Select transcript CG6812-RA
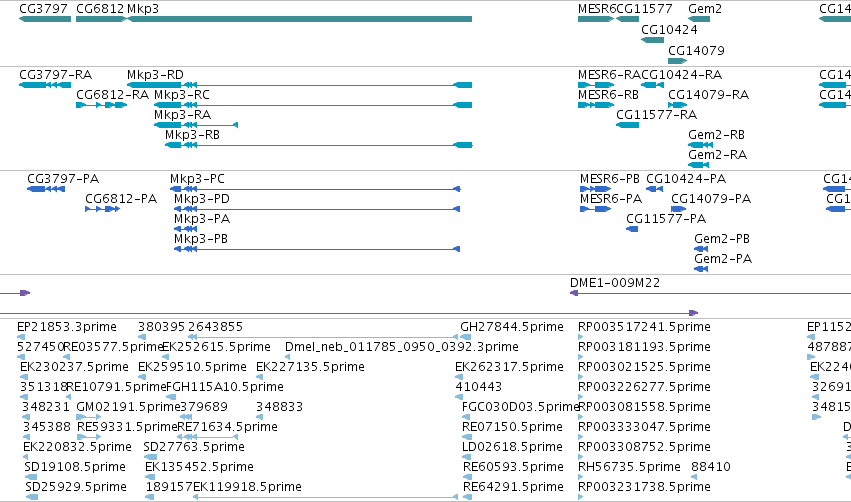The height and width of the screenshot is (502, 851). point(112,94)
